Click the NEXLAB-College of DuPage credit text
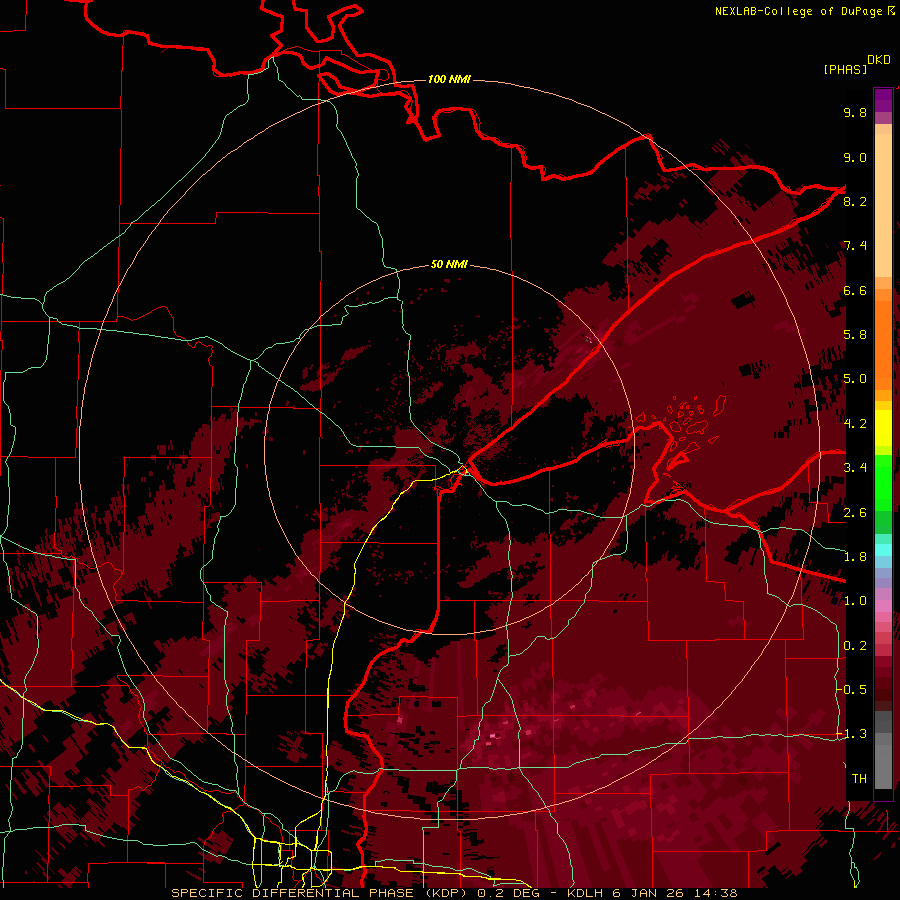 click(798, 11)
